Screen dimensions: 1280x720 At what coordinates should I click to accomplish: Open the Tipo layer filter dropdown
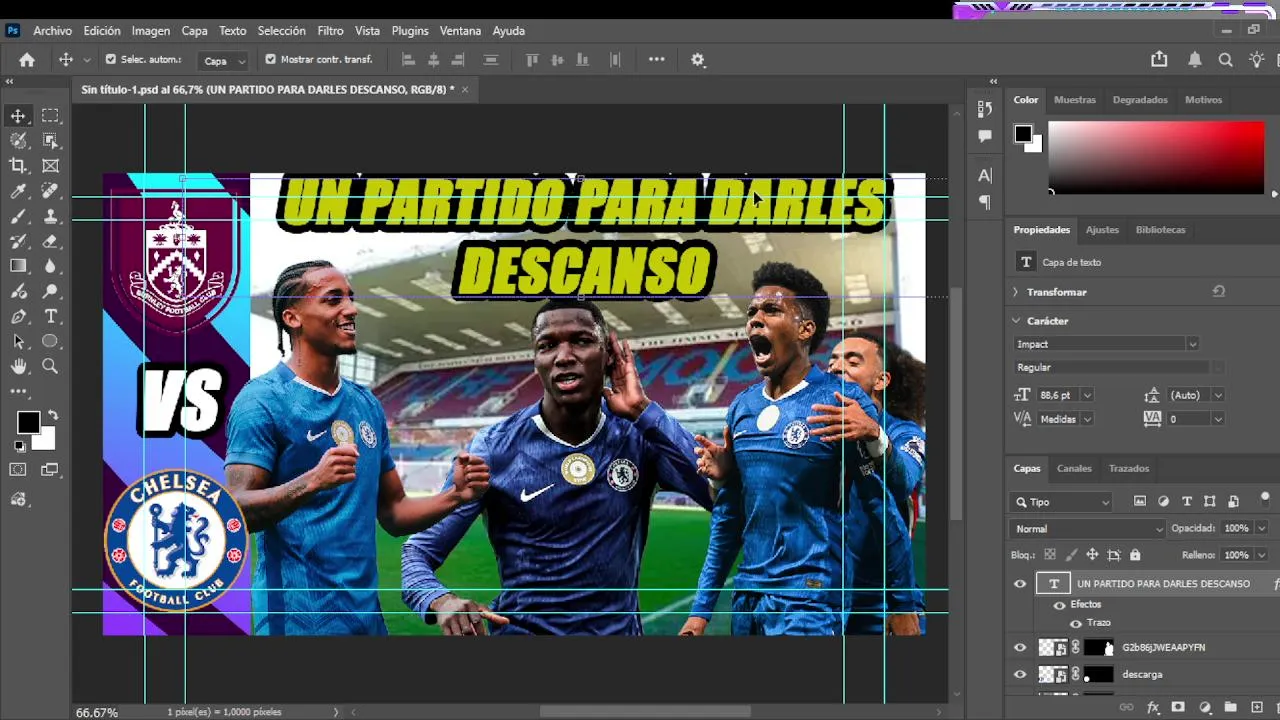1063,502
